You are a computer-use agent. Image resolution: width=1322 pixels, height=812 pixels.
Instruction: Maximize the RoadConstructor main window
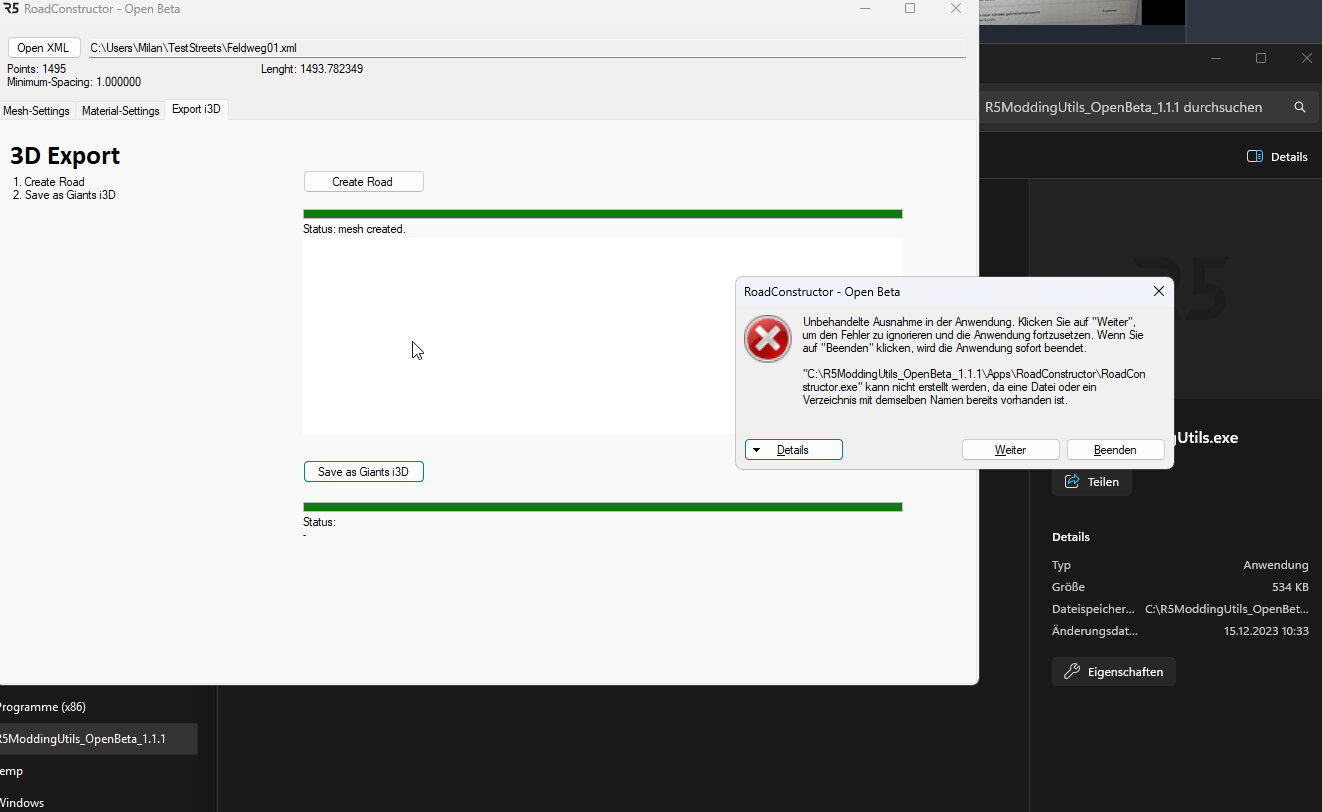tap(910, 8)
